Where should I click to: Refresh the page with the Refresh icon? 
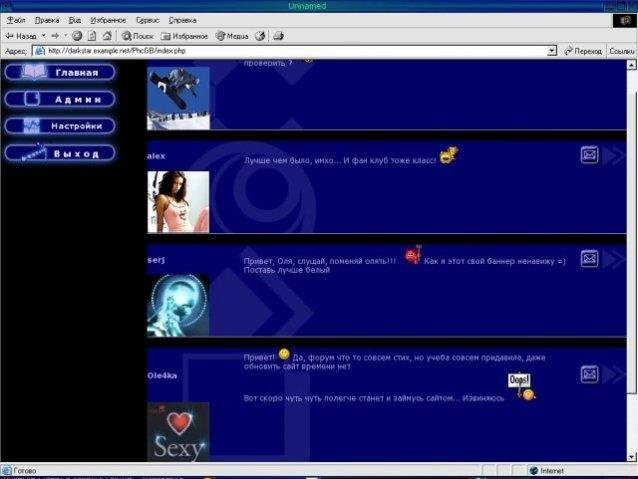click(92, 36)
